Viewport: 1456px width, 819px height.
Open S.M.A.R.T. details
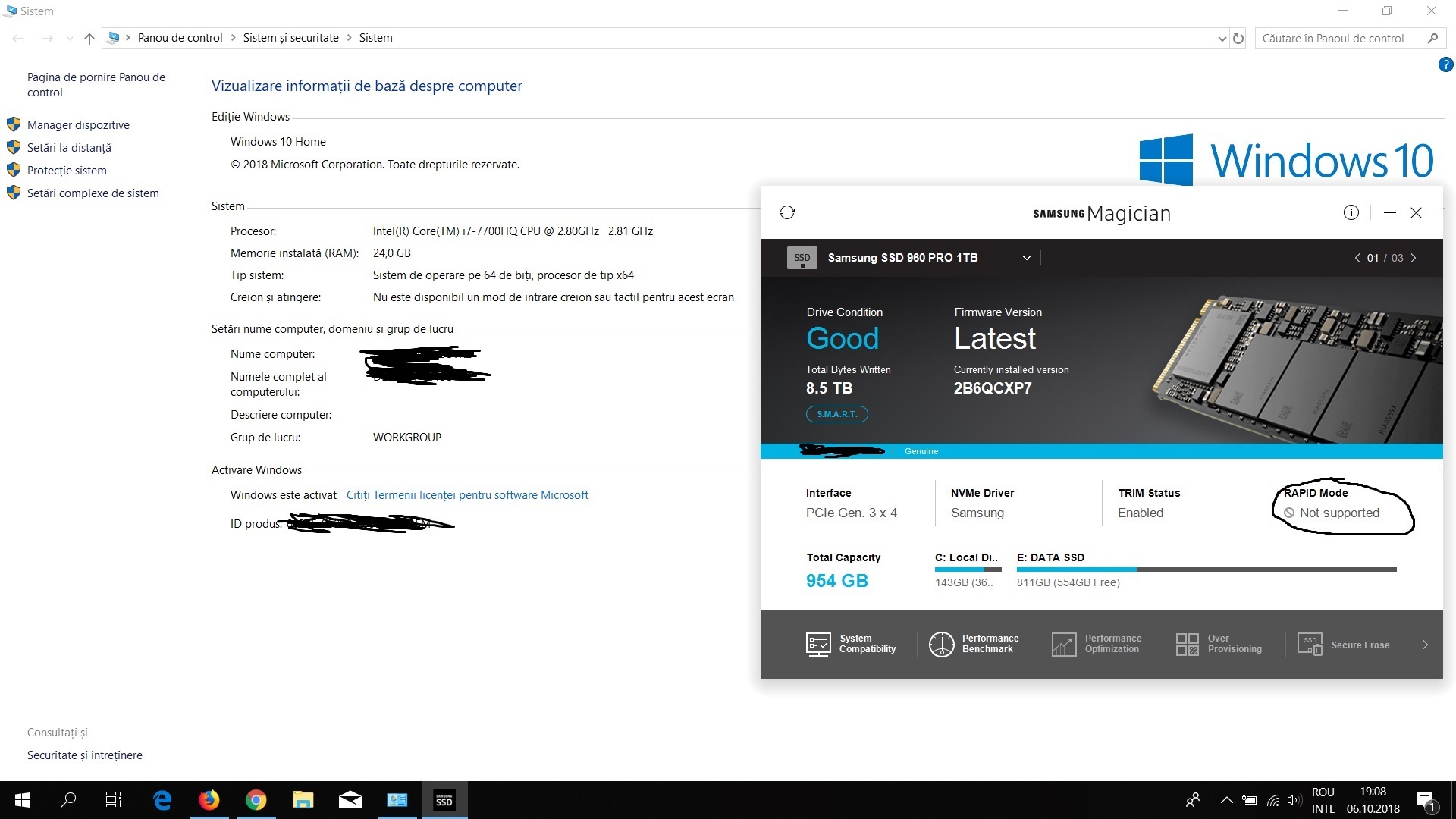pos(837,414)
